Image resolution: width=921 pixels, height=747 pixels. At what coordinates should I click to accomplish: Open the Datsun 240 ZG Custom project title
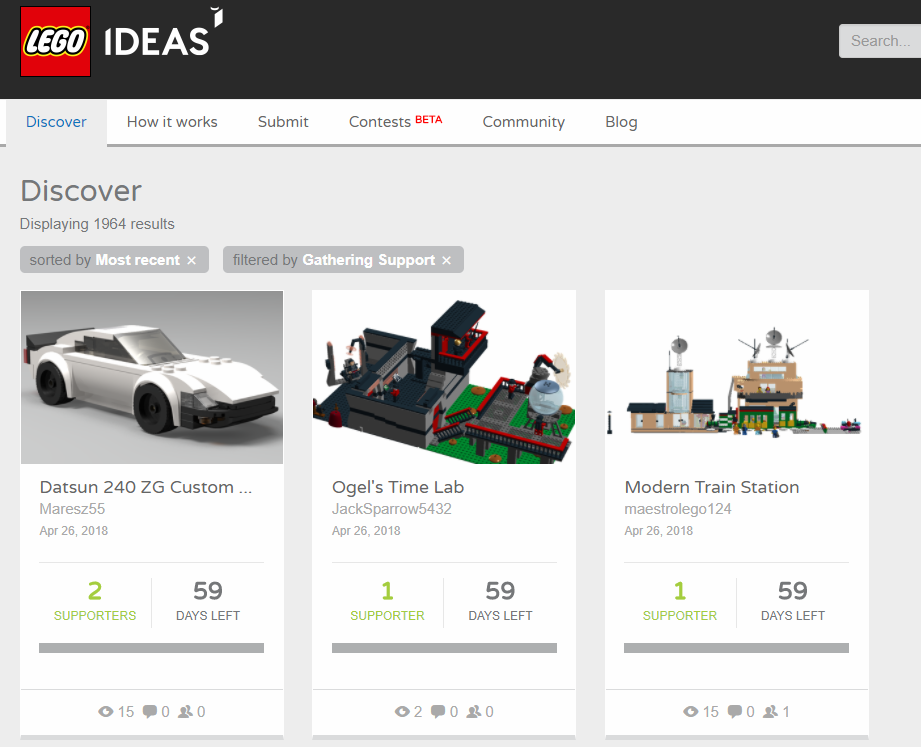click(146, 487)
